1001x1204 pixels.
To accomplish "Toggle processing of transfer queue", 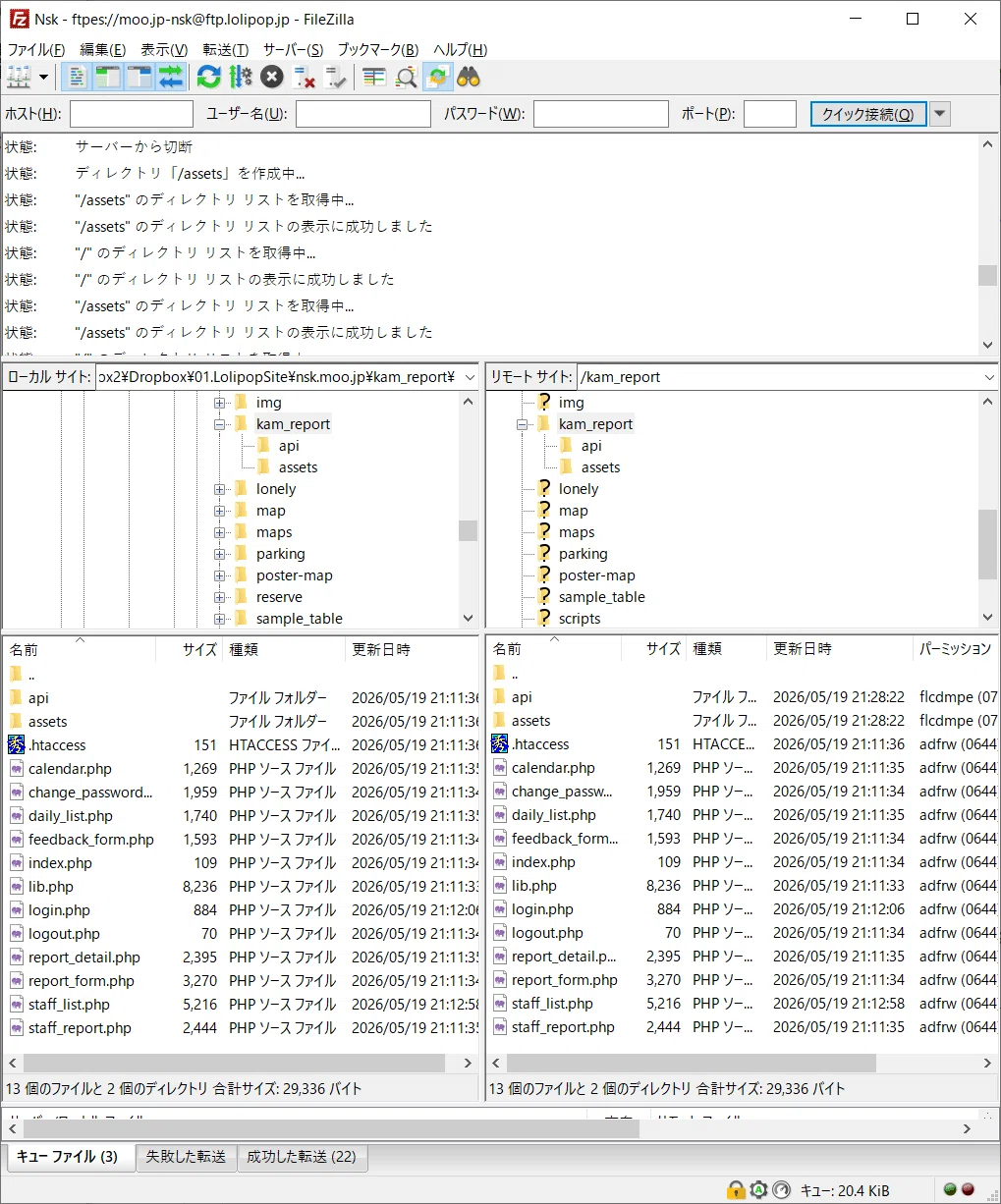I will [240, 78].
